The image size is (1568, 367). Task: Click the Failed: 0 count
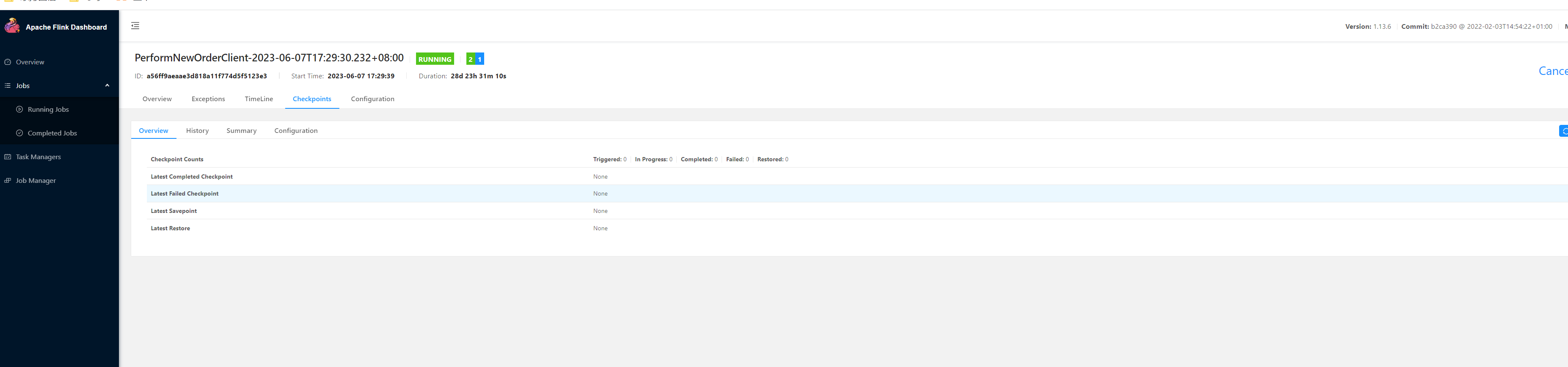tap(738, 160)
